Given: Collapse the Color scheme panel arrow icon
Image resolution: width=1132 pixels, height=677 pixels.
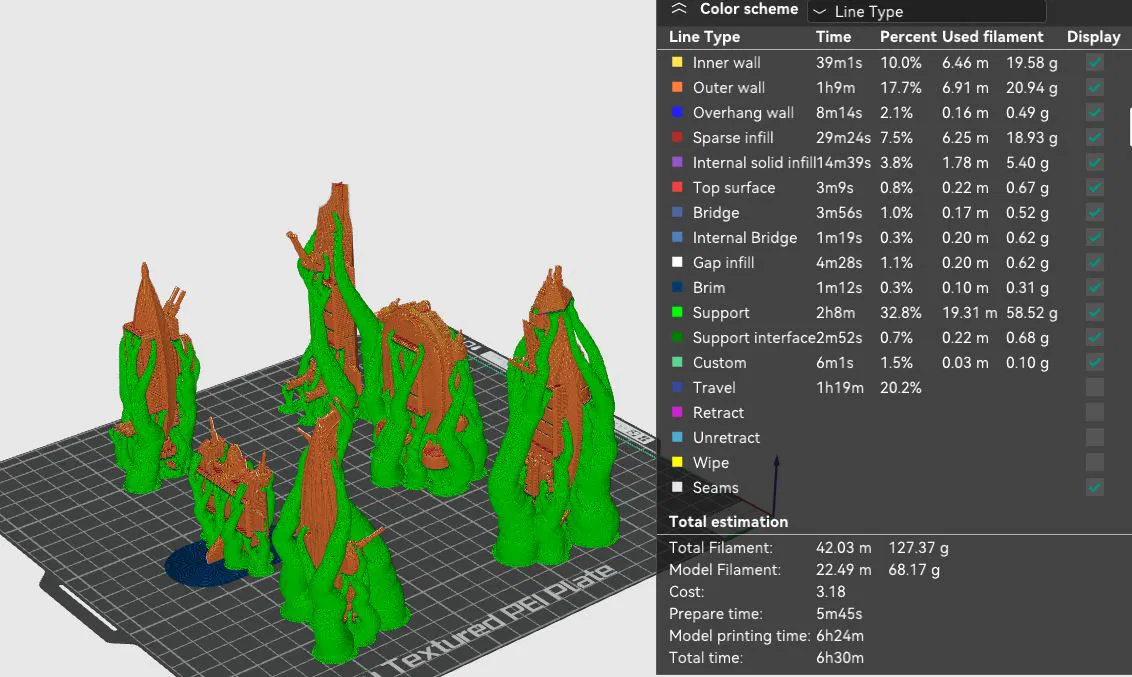Looking at the screenshot, I should [679, 9].
